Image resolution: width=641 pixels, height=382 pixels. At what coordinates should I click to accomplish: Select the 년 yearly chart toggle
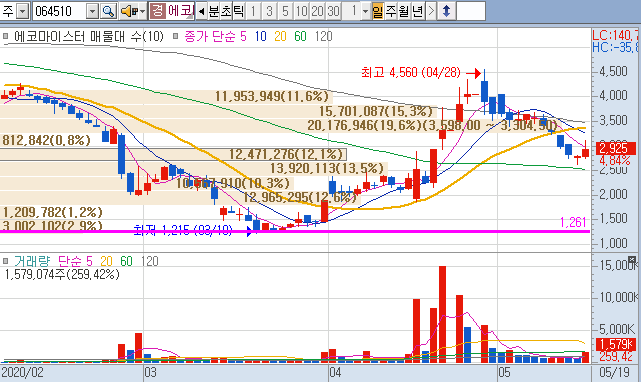(417, 11)
